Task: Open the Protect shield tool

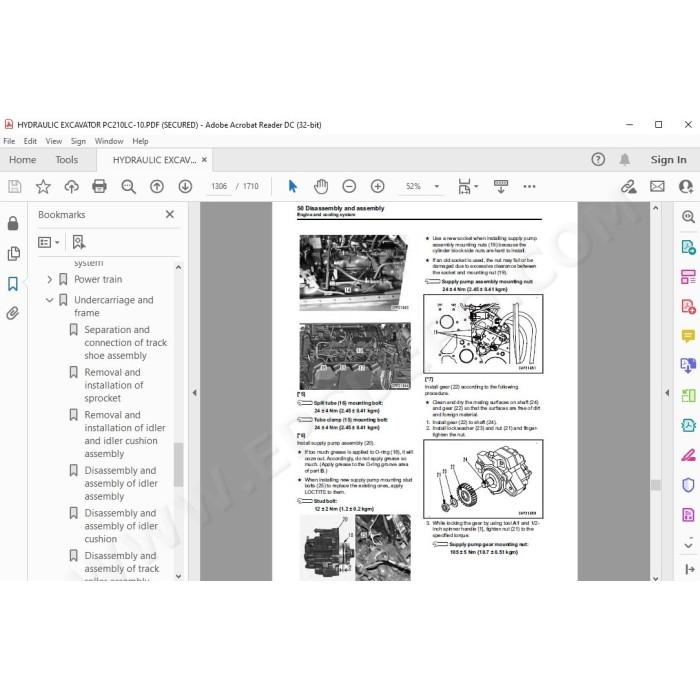Action: [x=688, y=485]
